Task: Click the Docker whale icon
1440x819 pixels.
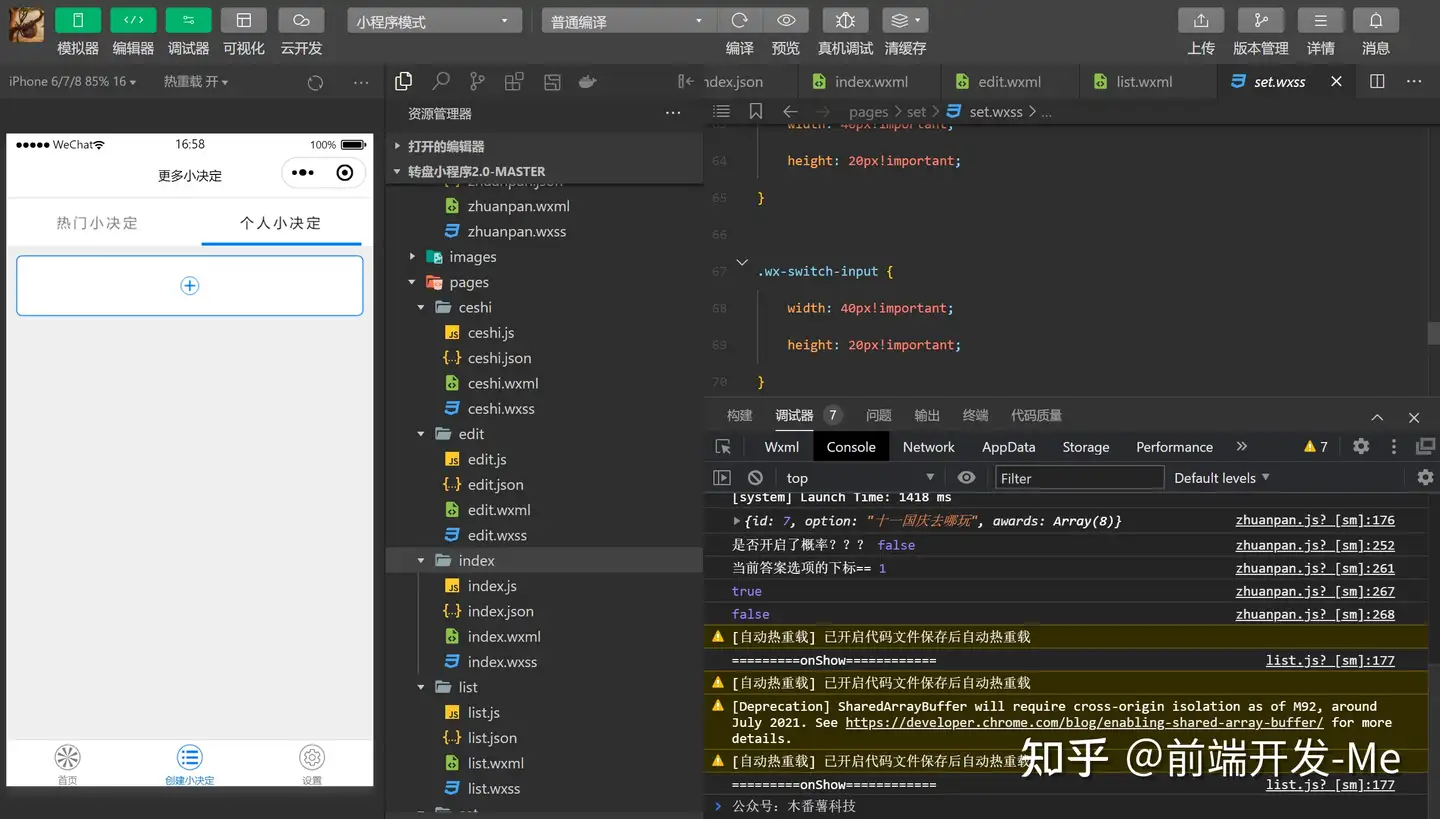Action: [x=588, y=82]
